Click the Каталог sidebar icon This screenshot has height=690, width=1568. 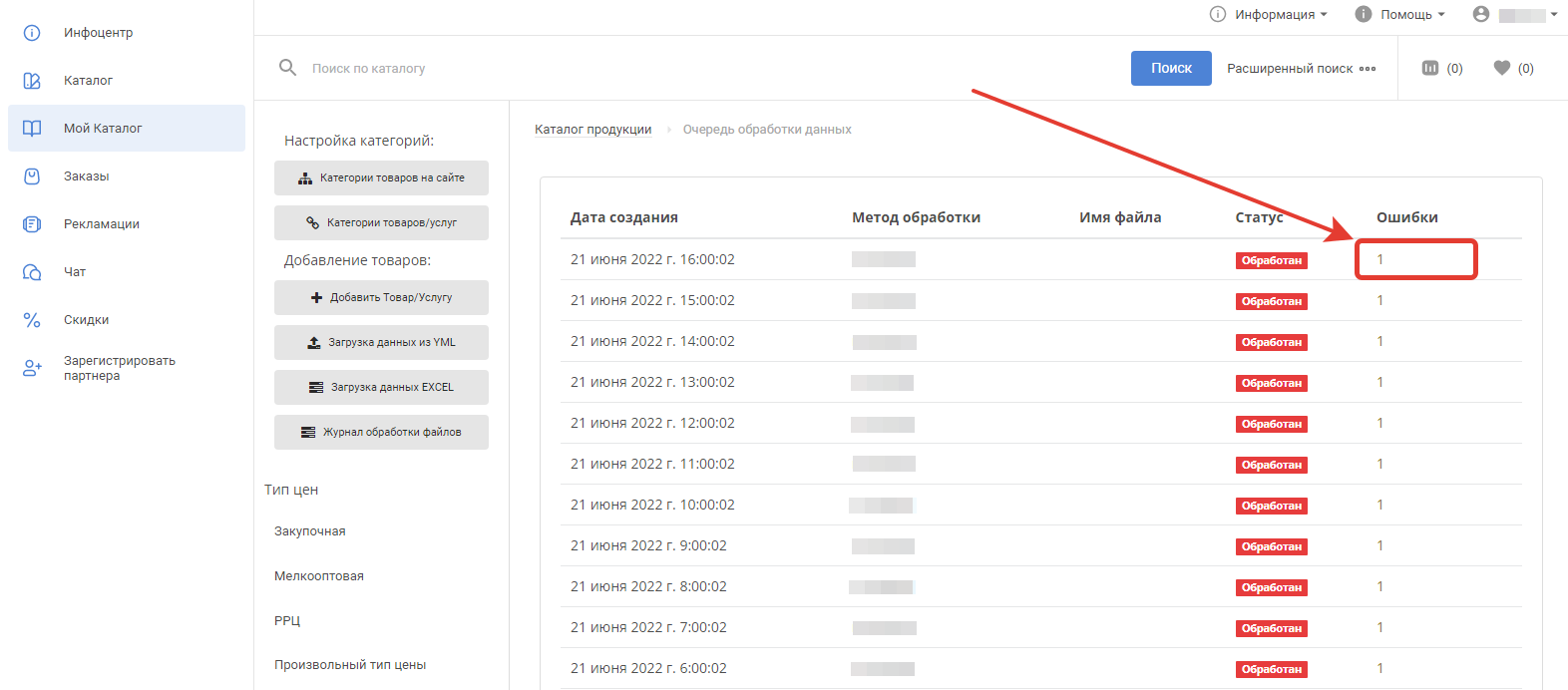coord(32,81)
